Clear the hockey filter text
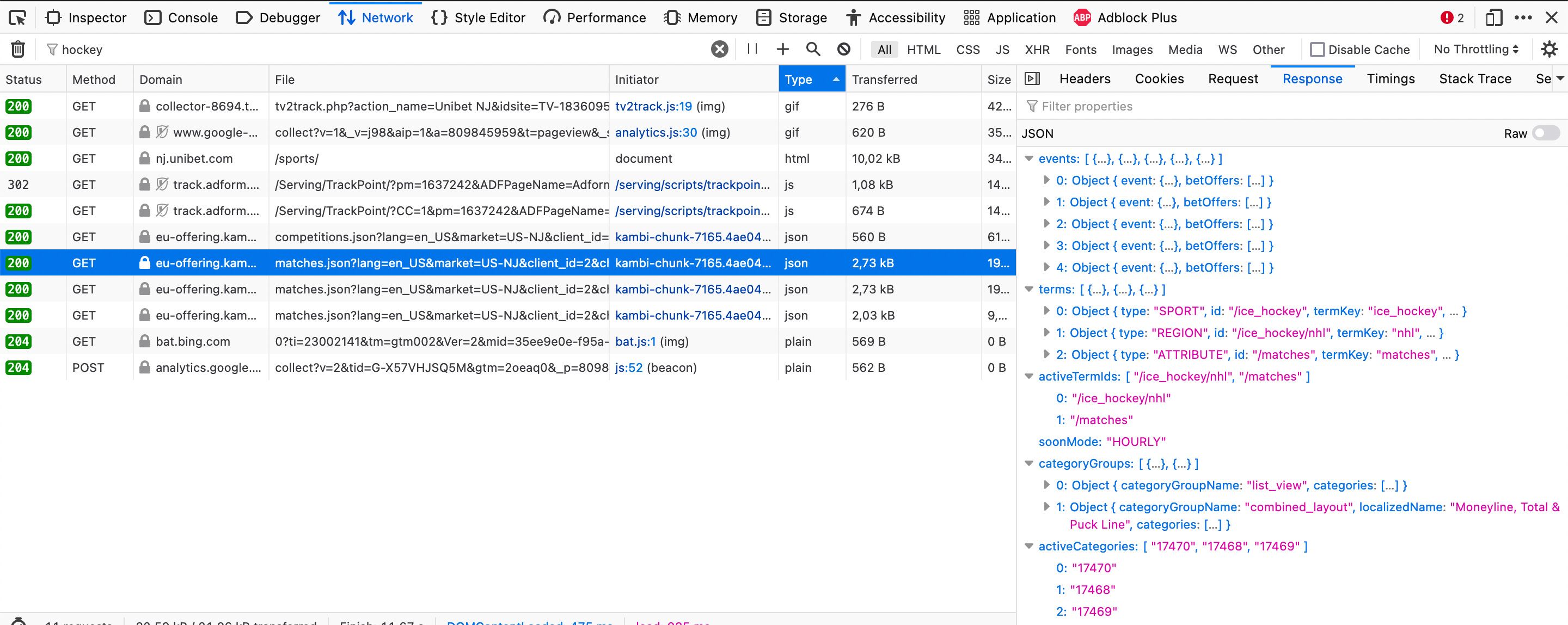The width and height of the screenshot is (1568, 625). click(719, 50)
